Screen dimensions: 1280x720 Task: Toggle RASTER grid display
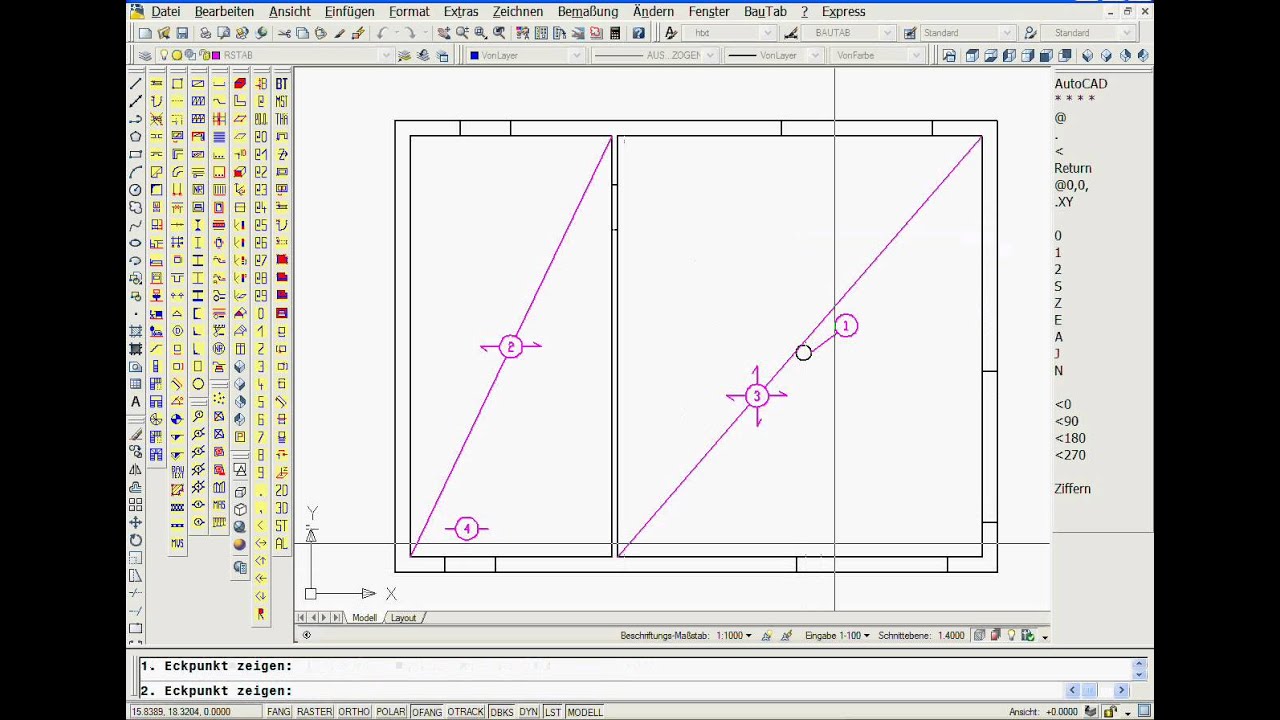click(x=314, y=712)
